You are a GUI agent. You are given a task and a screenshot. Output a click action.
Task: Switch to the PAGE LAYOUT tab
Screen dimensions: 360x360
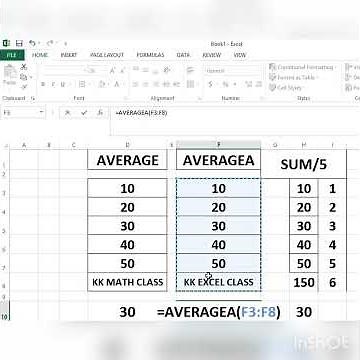[107, 55]
